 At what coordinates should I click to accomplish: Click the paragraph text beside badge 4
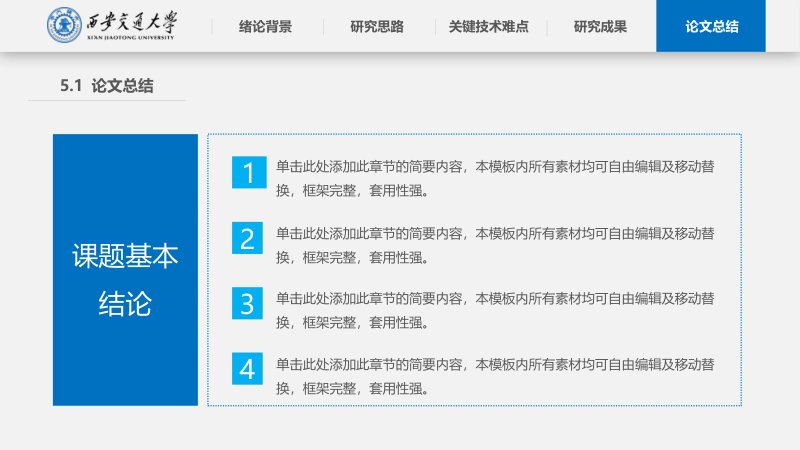click(x=495, y=377)
